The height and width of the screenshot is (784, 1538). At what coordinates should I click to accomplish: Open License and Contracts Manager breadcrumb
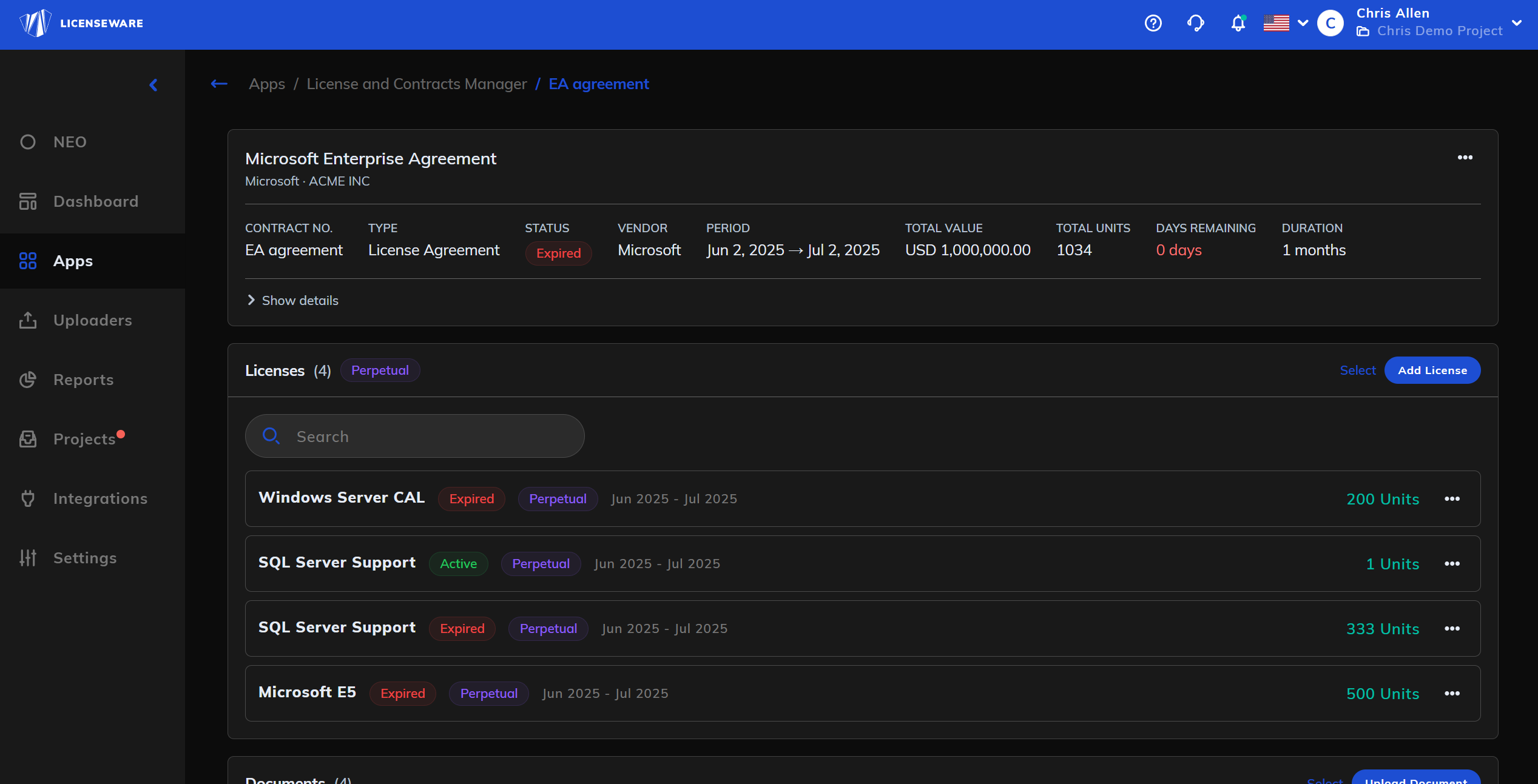tap(416, 84)
